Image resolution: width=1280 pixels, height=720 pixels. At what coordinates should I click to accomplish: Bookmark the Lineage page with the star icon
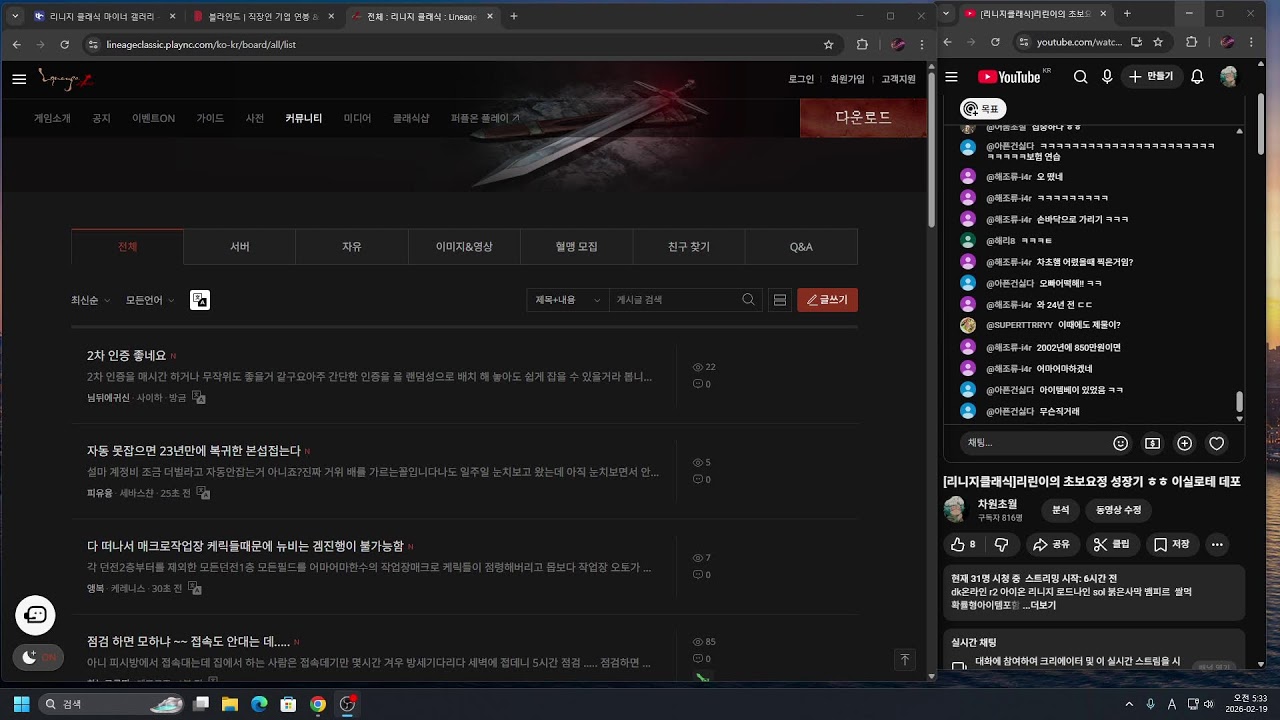click(x=828, y=44)
